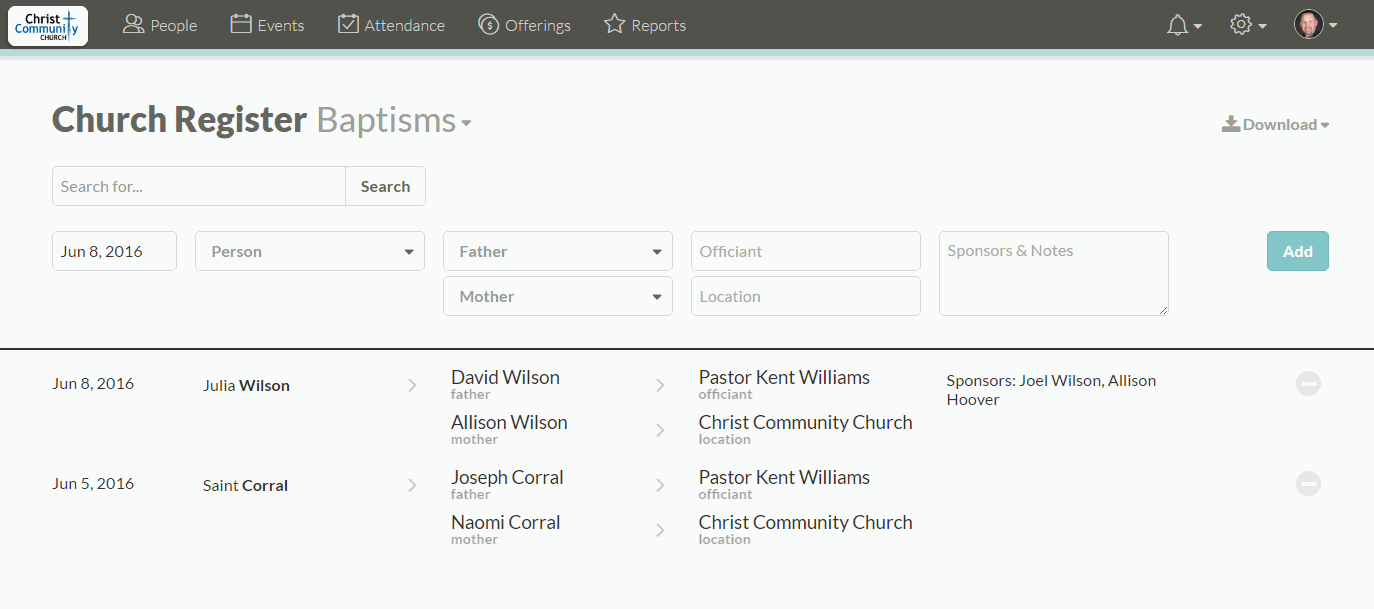The image size is (1374, 609).
Task: Remove Saint Corral's baptism entry
Action: 1308,483
